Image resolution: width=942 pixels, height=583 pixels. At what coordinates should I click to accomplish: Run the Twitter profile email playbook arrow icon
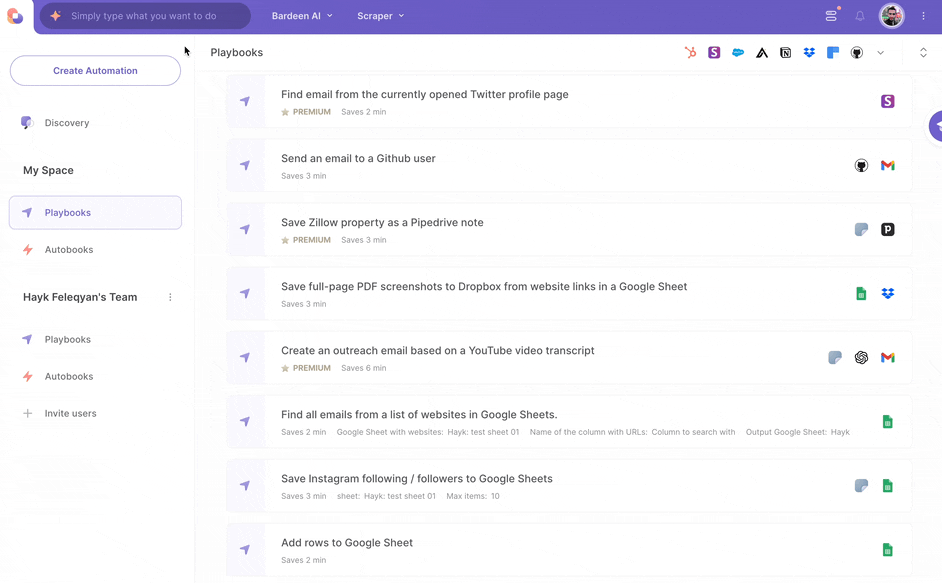click(x=245, y=101)
